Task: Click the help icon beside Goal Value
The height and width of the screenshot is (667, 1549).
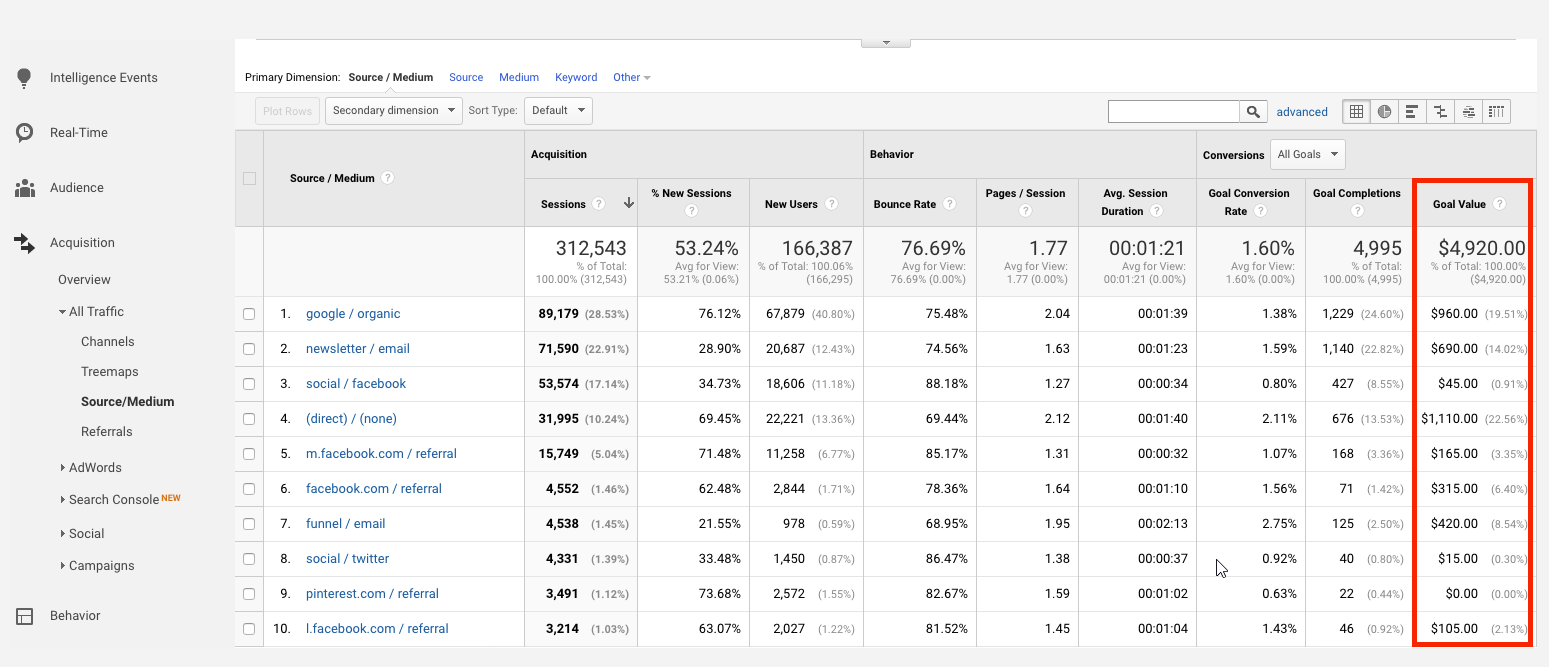Action: pos(1499,204)
